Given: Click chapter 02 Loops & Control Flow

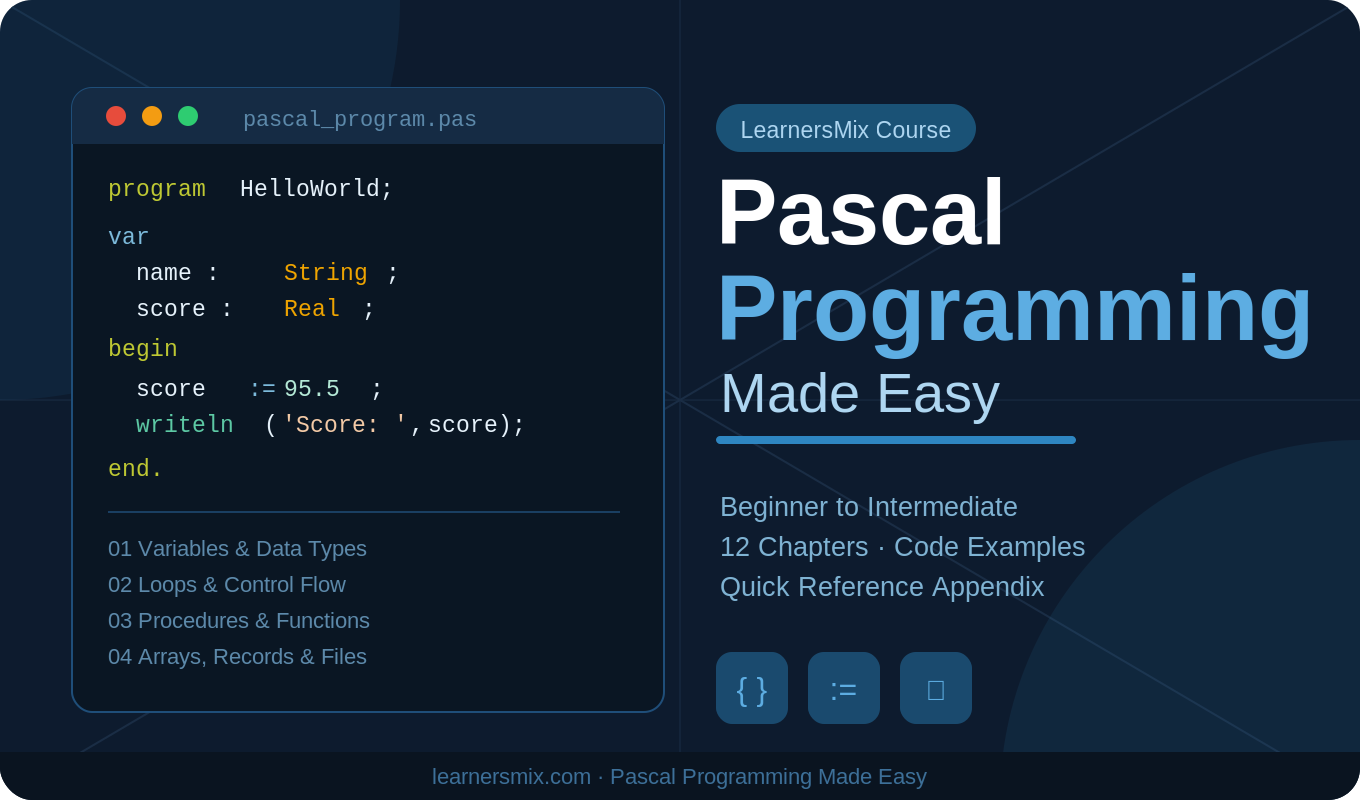Looking at the screenshot, I should pyautogui.click(x=227, y=585).
